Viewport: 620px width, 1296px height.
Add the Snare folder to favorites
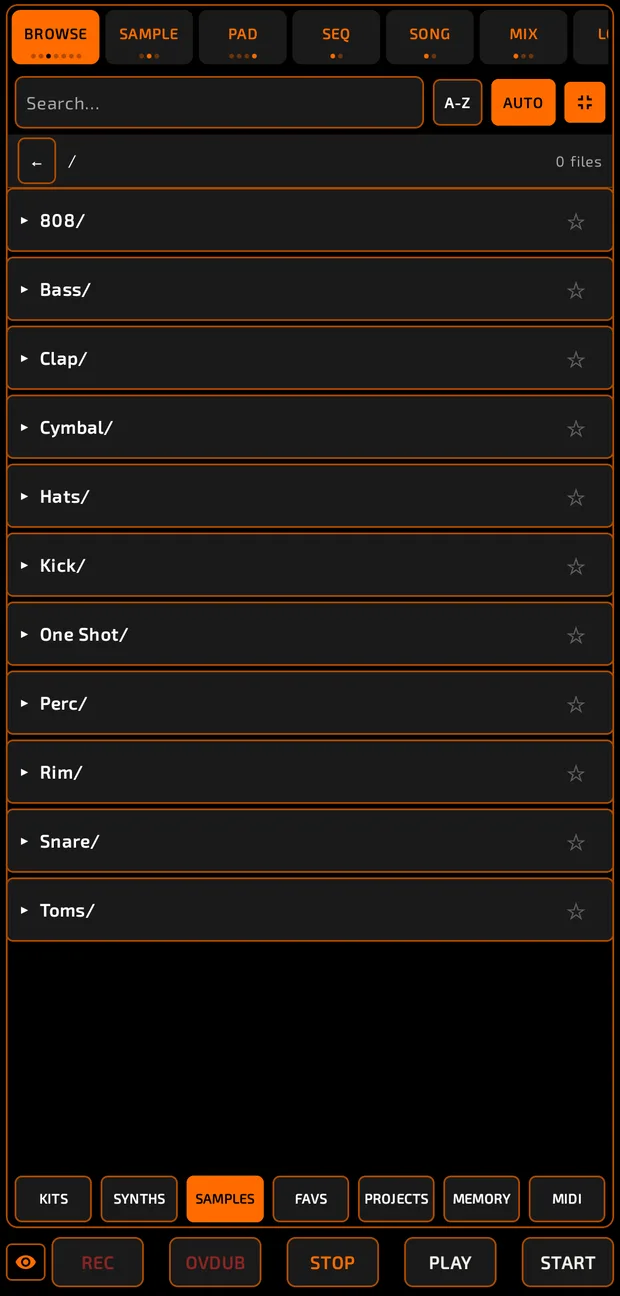pyautogui.click(x=576, y=842)
